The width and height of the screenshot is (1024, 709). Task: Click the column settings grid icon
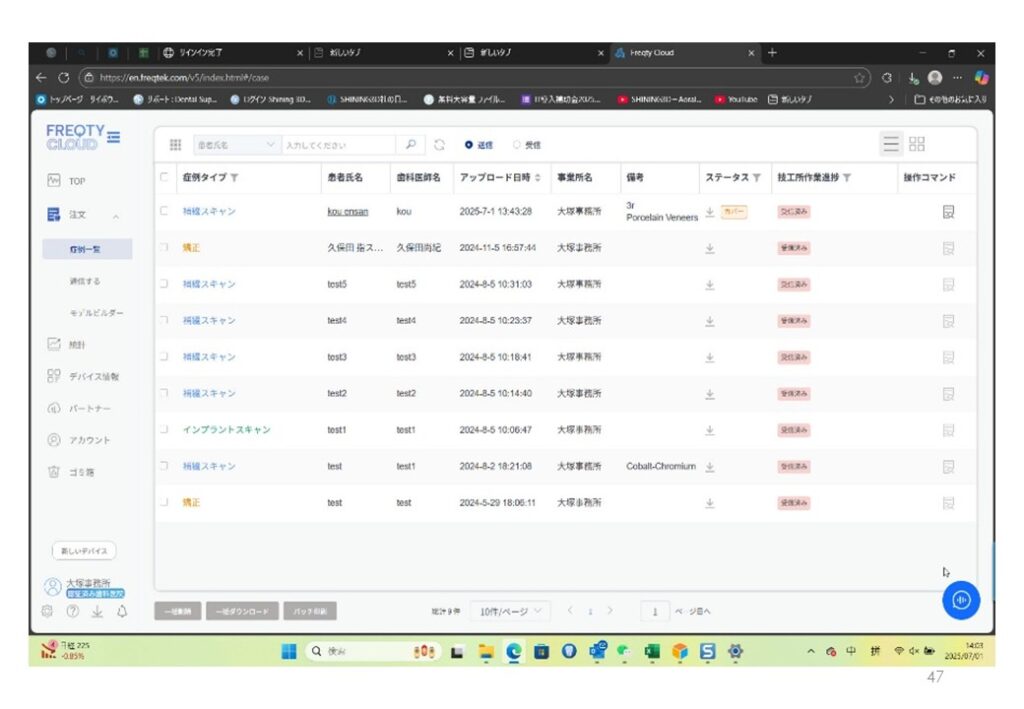[175, 145]
